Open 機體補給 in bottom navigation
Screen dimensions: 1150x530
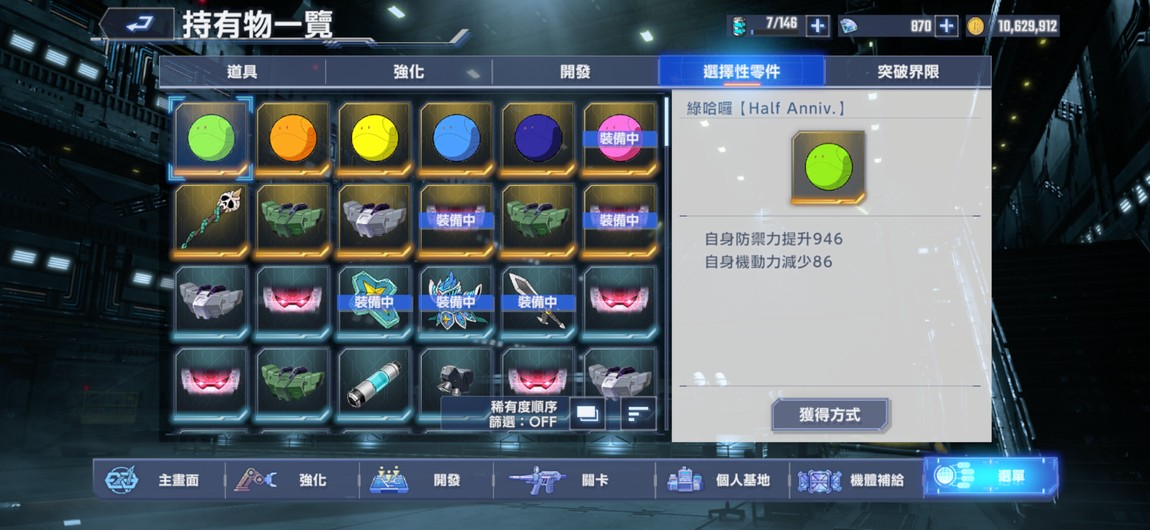pyautogui.click(x=856, y=480)
